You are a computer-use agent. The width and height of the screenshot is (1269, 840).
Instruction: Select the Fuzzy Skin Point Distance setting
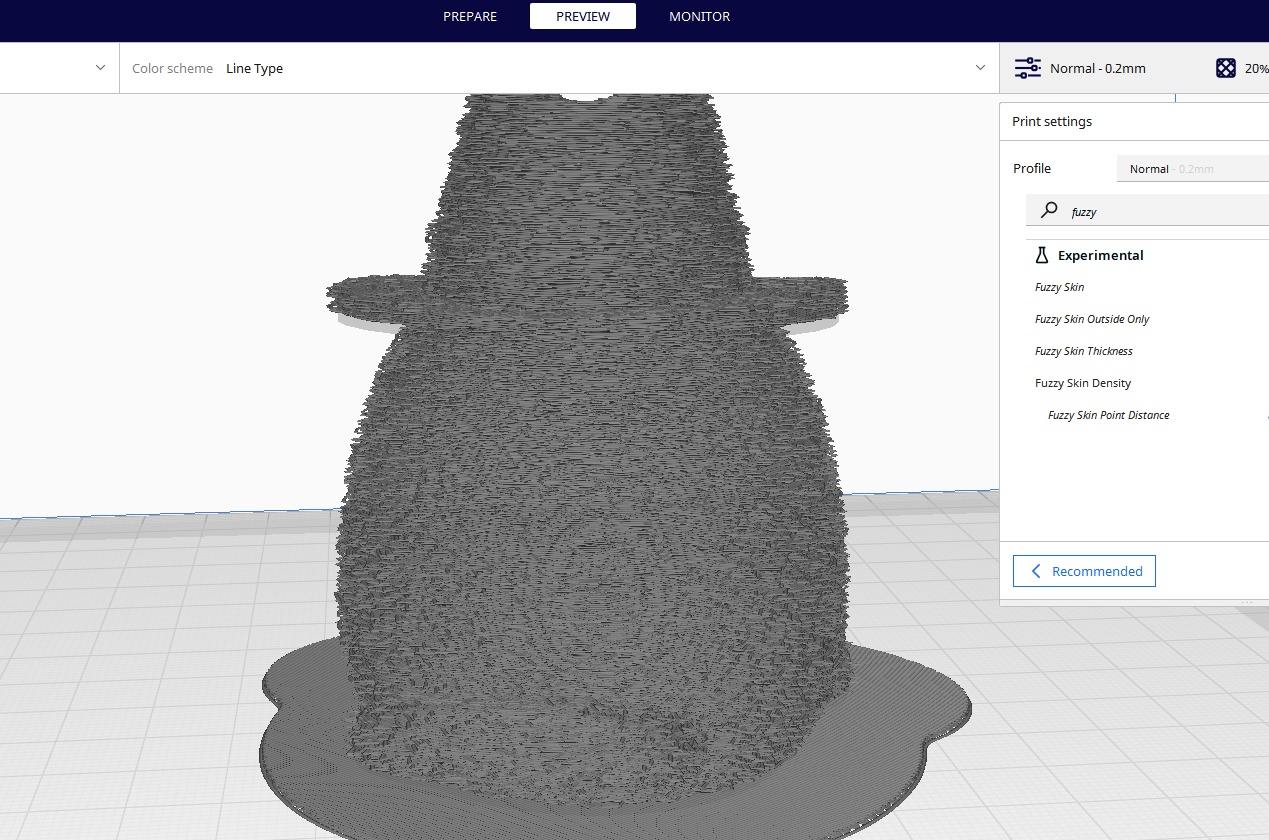pyautogui.click(x=1108, y=415)
